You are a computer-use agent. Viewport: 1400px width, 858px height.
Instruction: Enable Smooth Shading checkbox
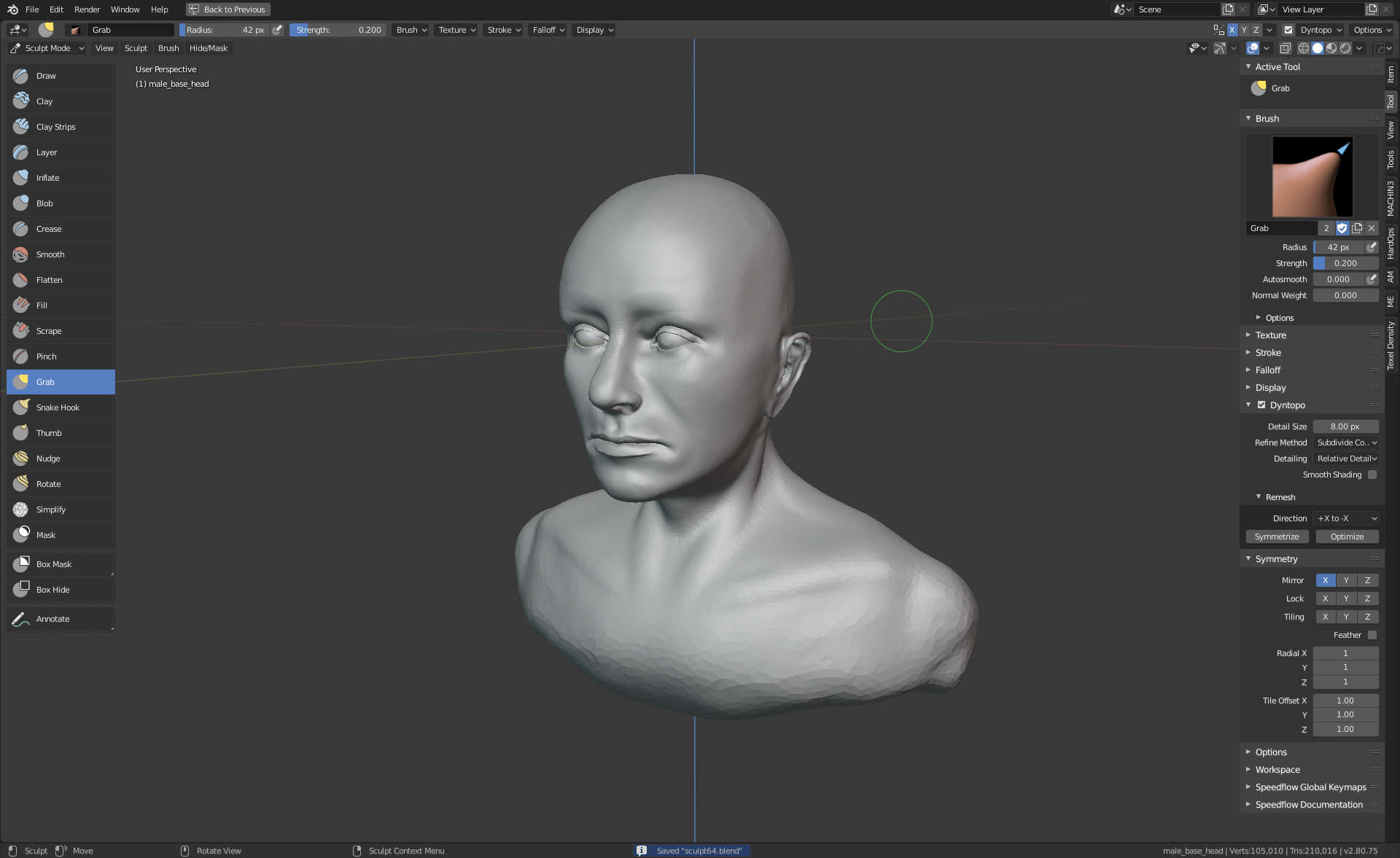pos(1372,475)
